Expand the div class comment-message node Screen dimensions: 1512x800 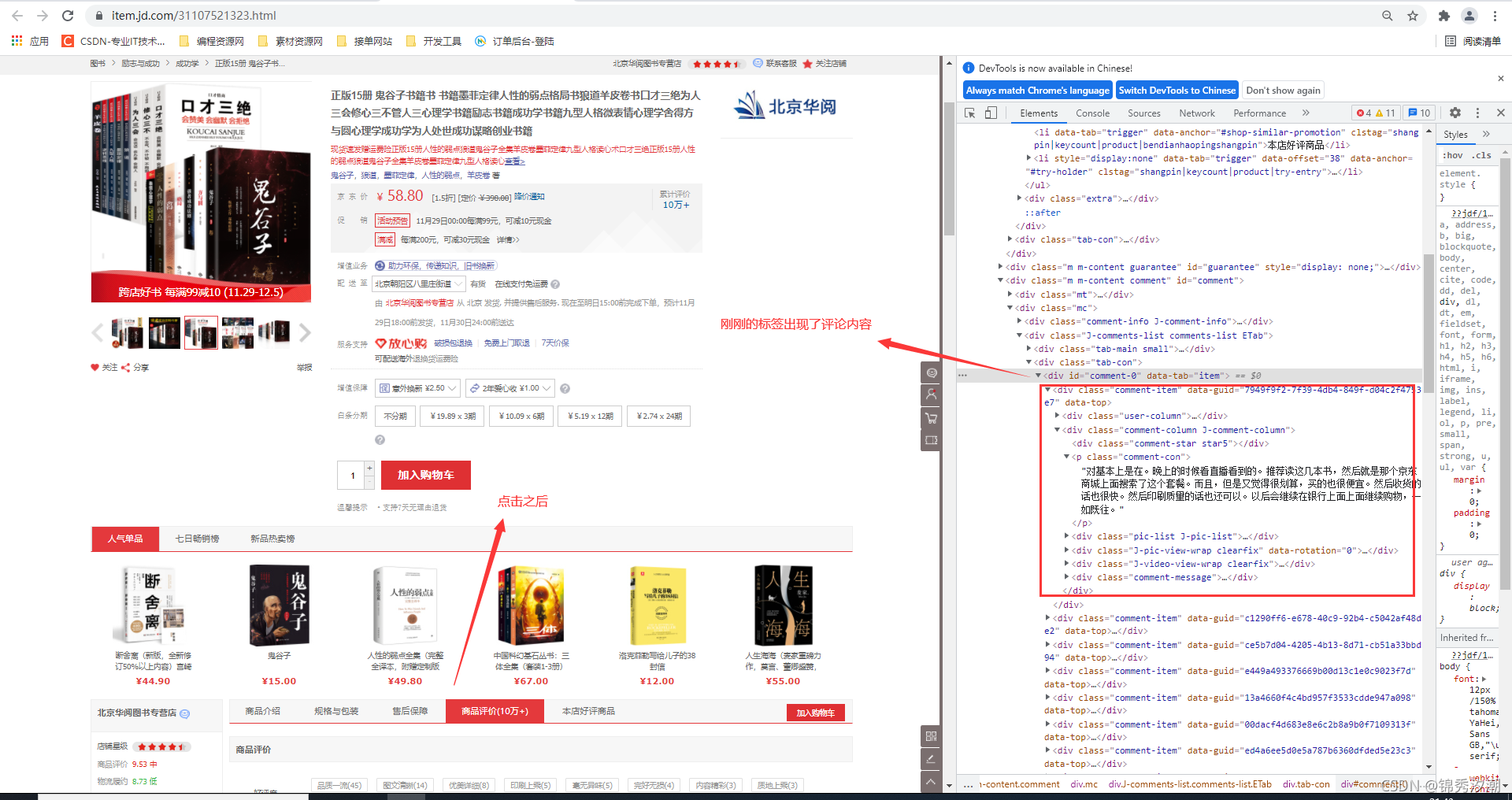(1066, 577)
